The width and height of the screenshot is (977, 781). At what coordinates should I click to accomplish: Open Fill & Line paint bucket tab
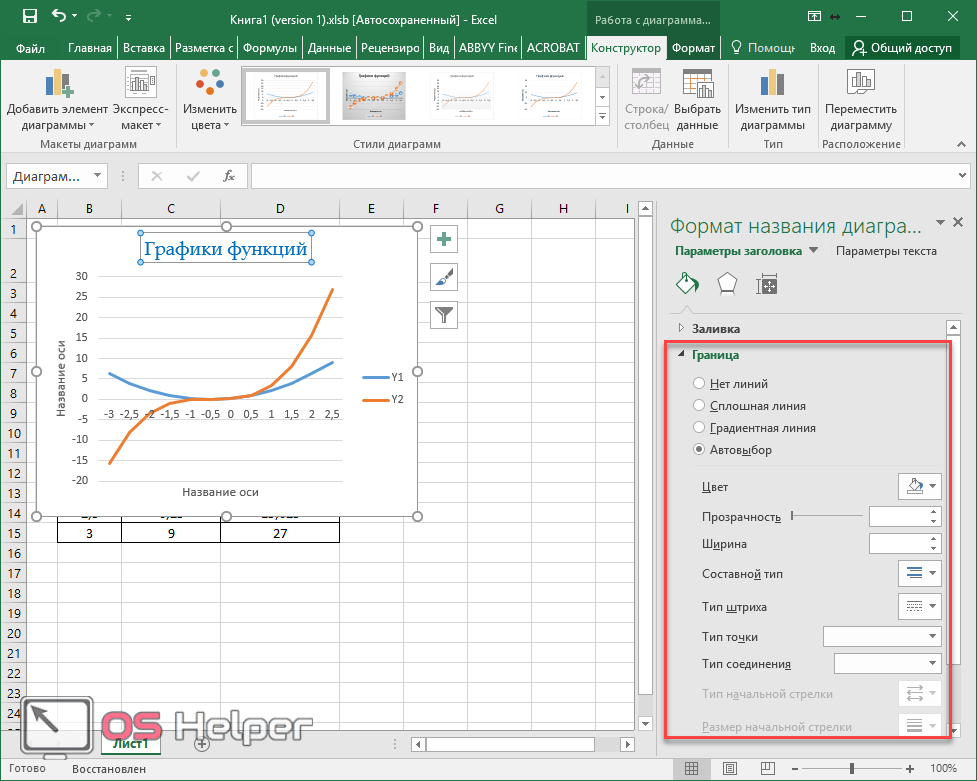coord(688,284)
